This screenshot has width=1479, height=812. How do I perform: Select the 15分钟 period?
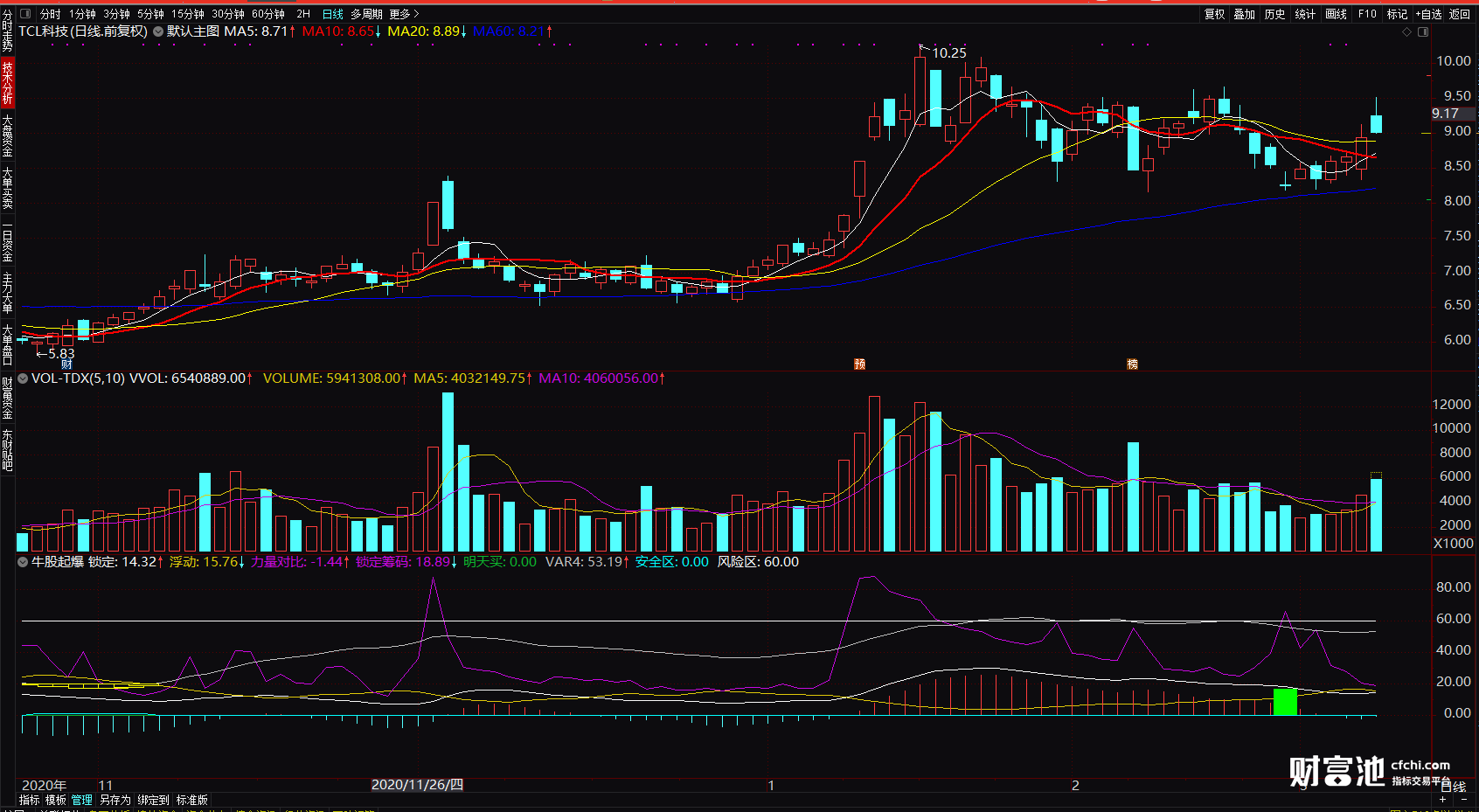(188, 14)
